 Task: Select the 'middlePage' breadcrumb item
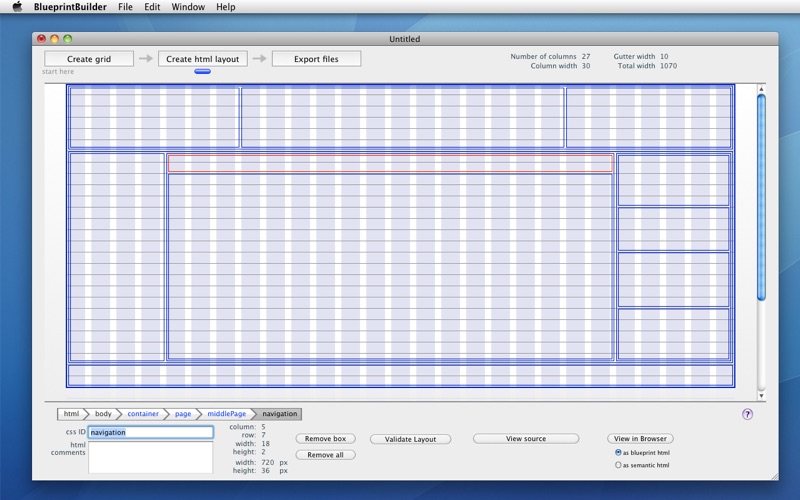click(226, 414)
